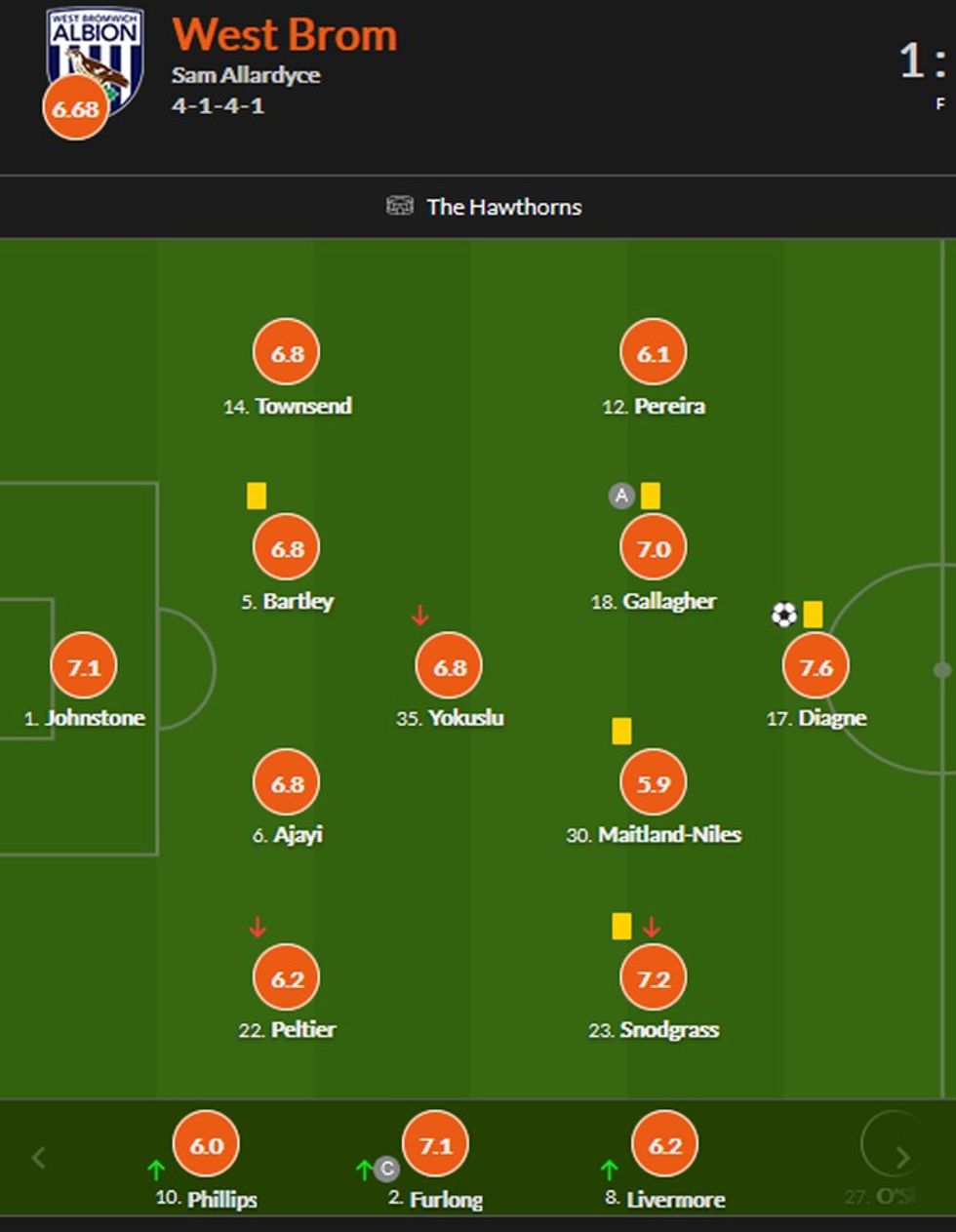
Task: Open the West Brom team link
Action: (x=285, y=35)
